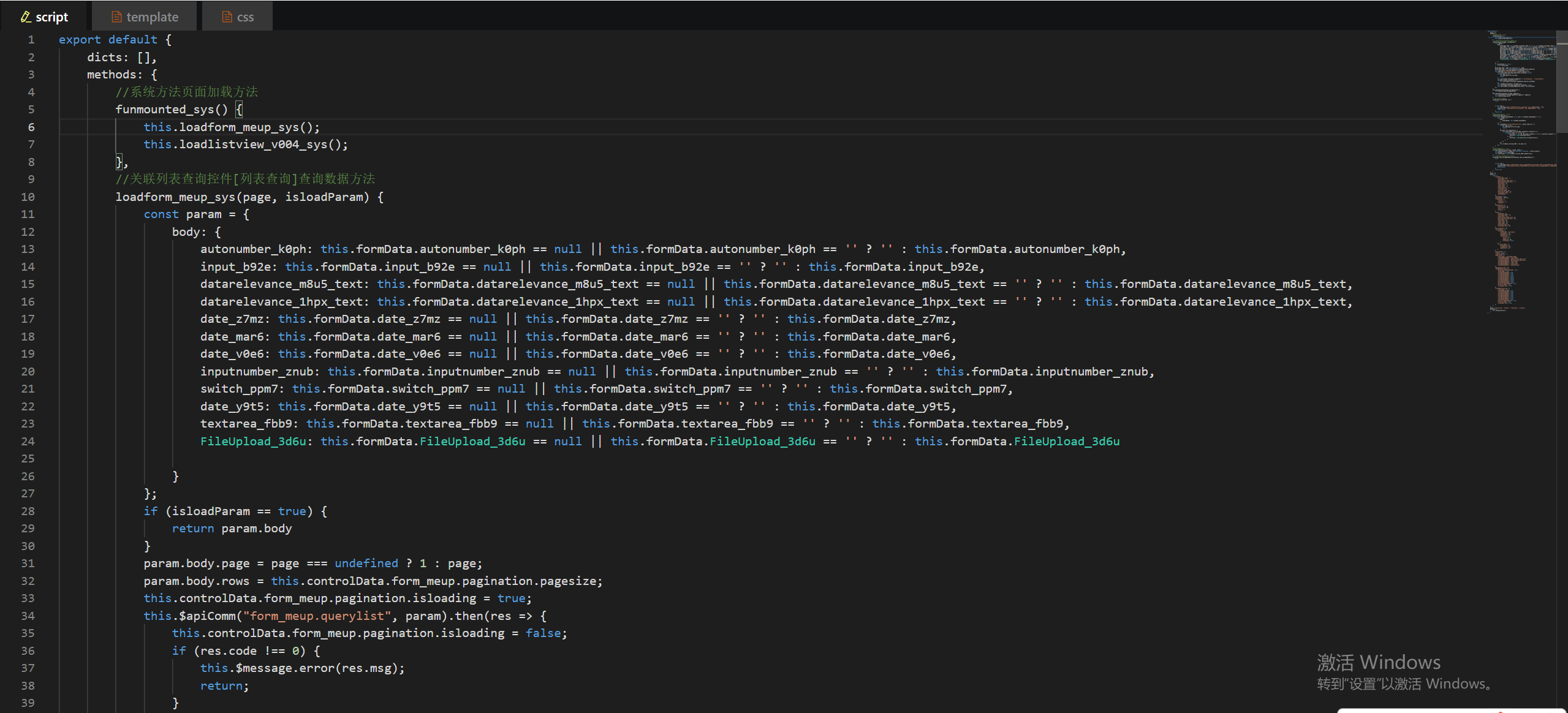Viewport: 1568px width, 713px height.
Task: Click the document icon on template tab
Action: pos(116,17)
